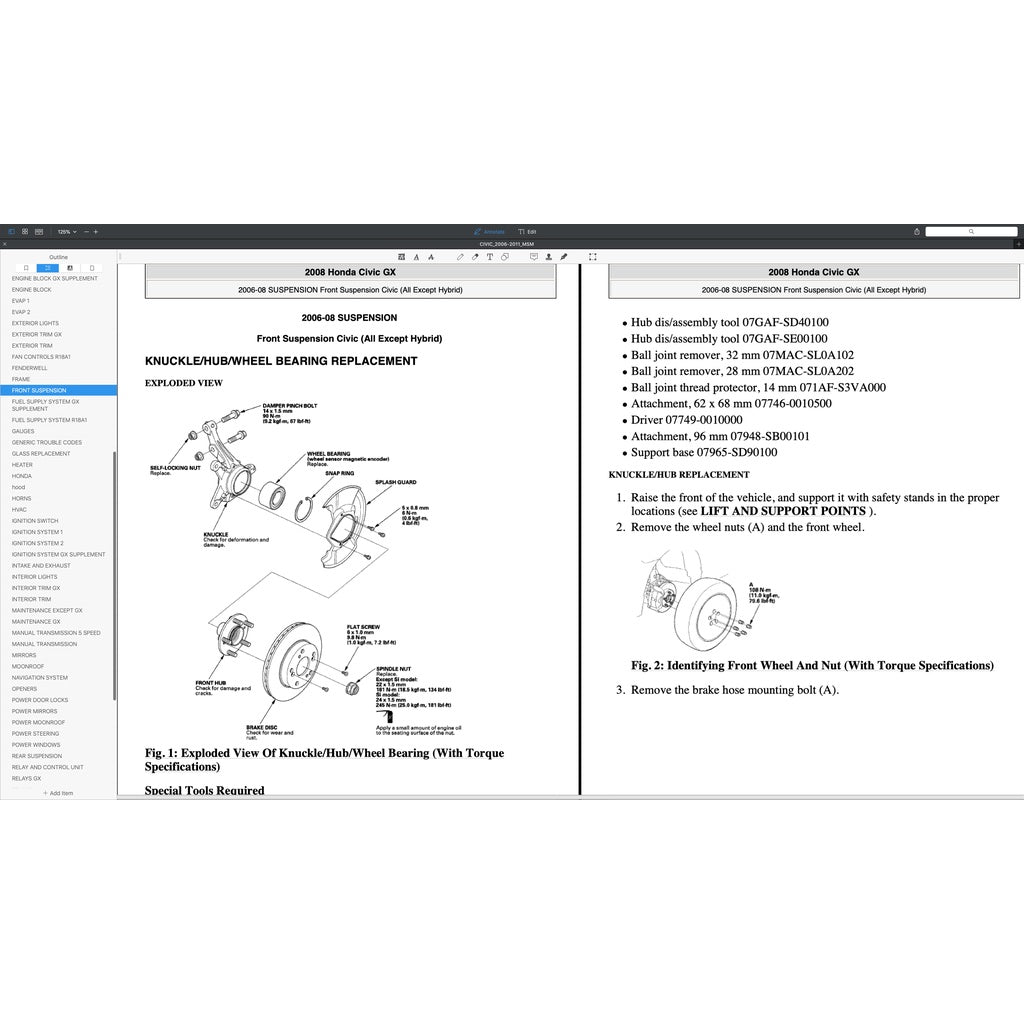Switch to thumbnail grid view
This screenshot has width=1024, height=1024.
click(25, 231)
